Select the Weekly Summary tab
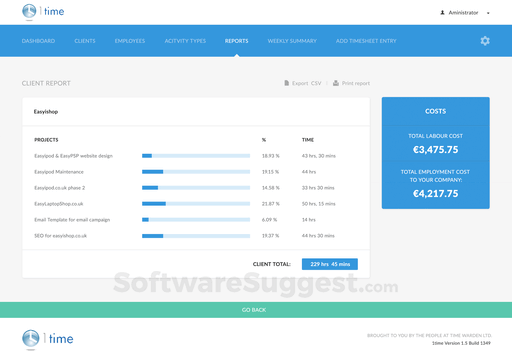Viewport: 512px width, 363px height. click(x=292, y=41)
